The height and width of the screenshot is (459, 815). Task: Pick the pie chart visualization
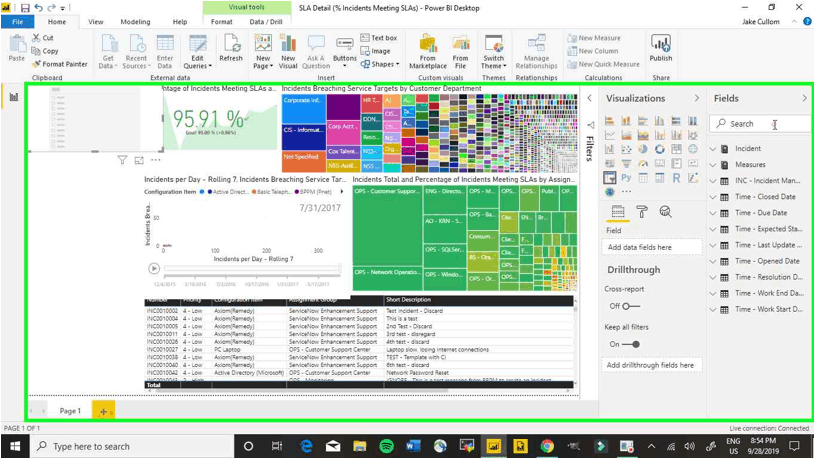tap(643, 149)
